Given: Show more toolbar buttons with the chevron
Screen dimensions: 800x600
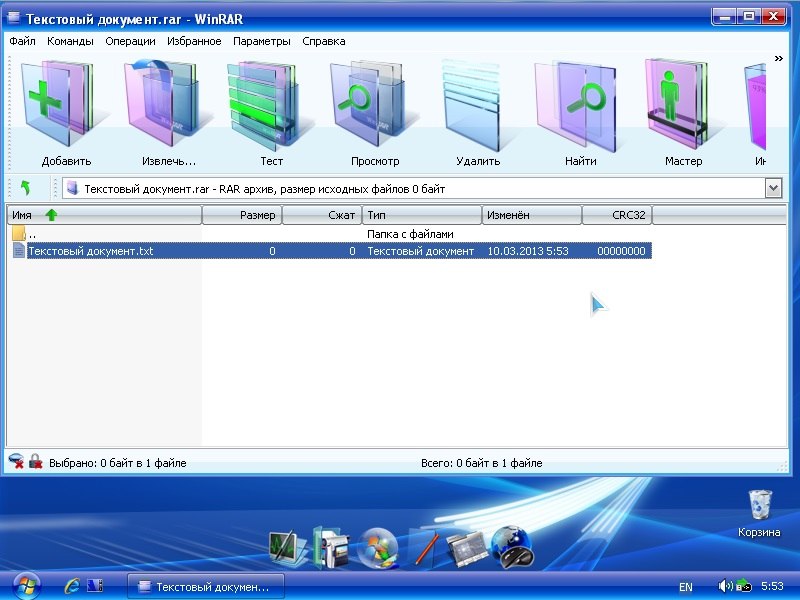Looking at the screenshot, I should click(778, 58).
